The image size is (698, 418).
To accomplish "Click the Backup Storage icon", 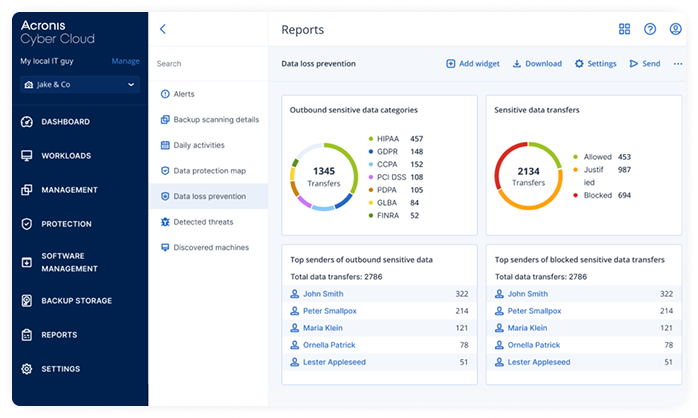I will click(x=25, y=301).
